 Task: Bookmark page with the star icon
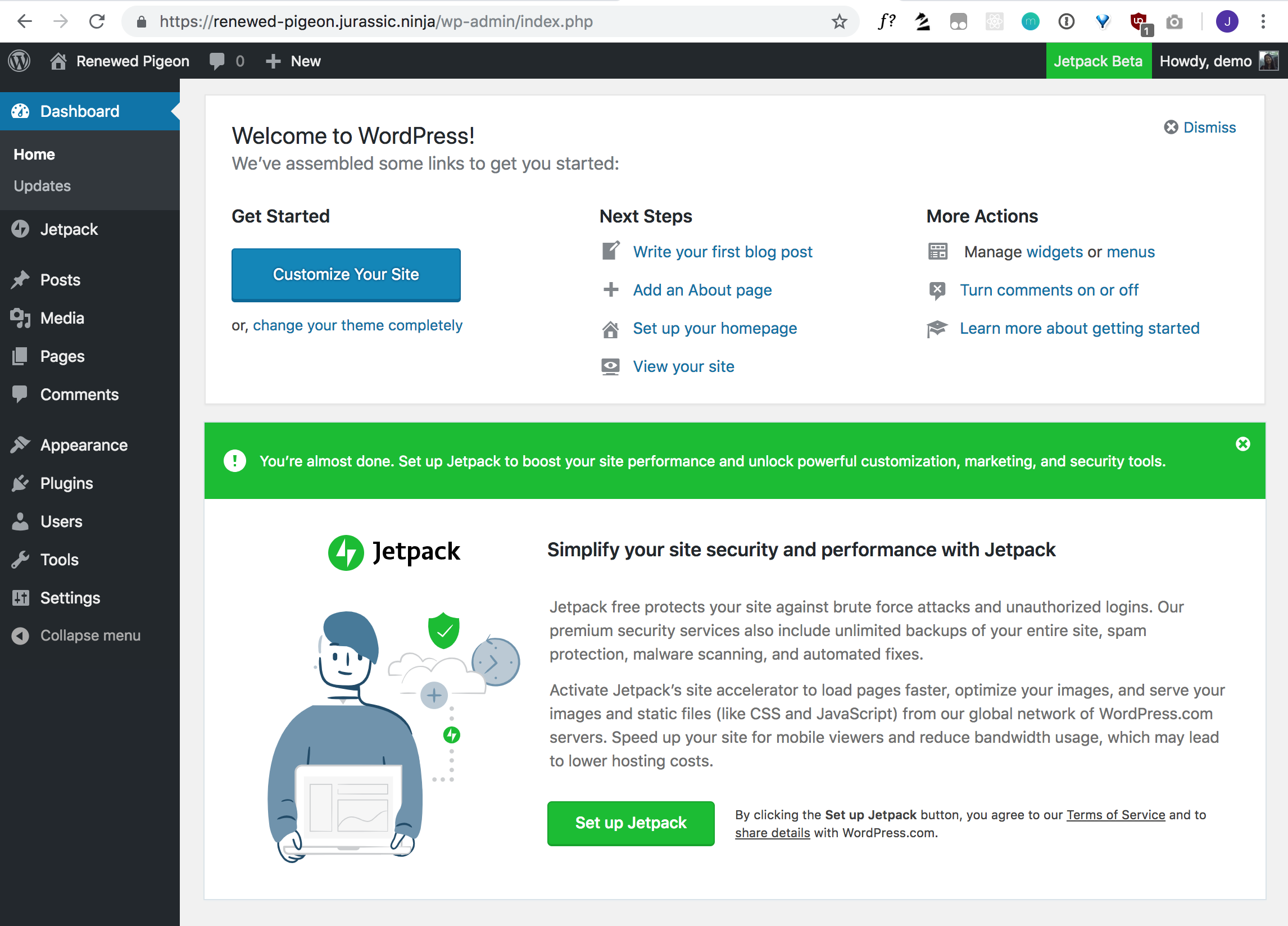[x=839, y=21]
